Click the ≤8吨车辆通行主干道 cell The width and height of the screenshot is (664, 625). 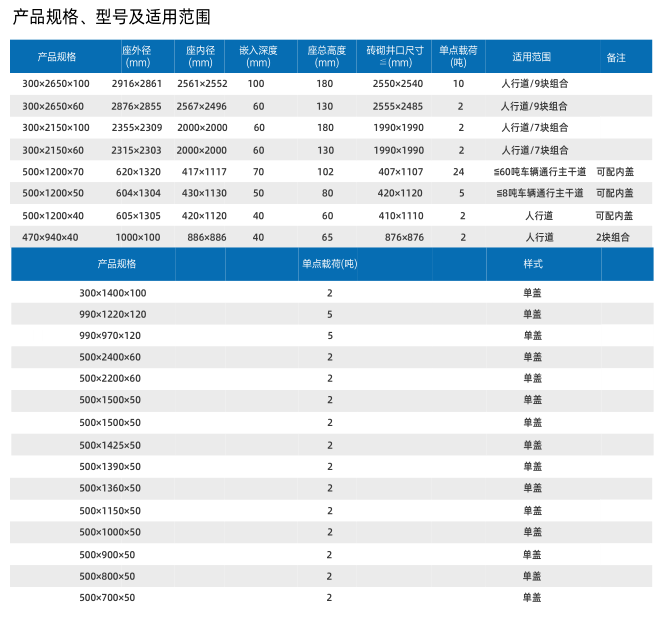pyautogui.click(x=539, y=193)
